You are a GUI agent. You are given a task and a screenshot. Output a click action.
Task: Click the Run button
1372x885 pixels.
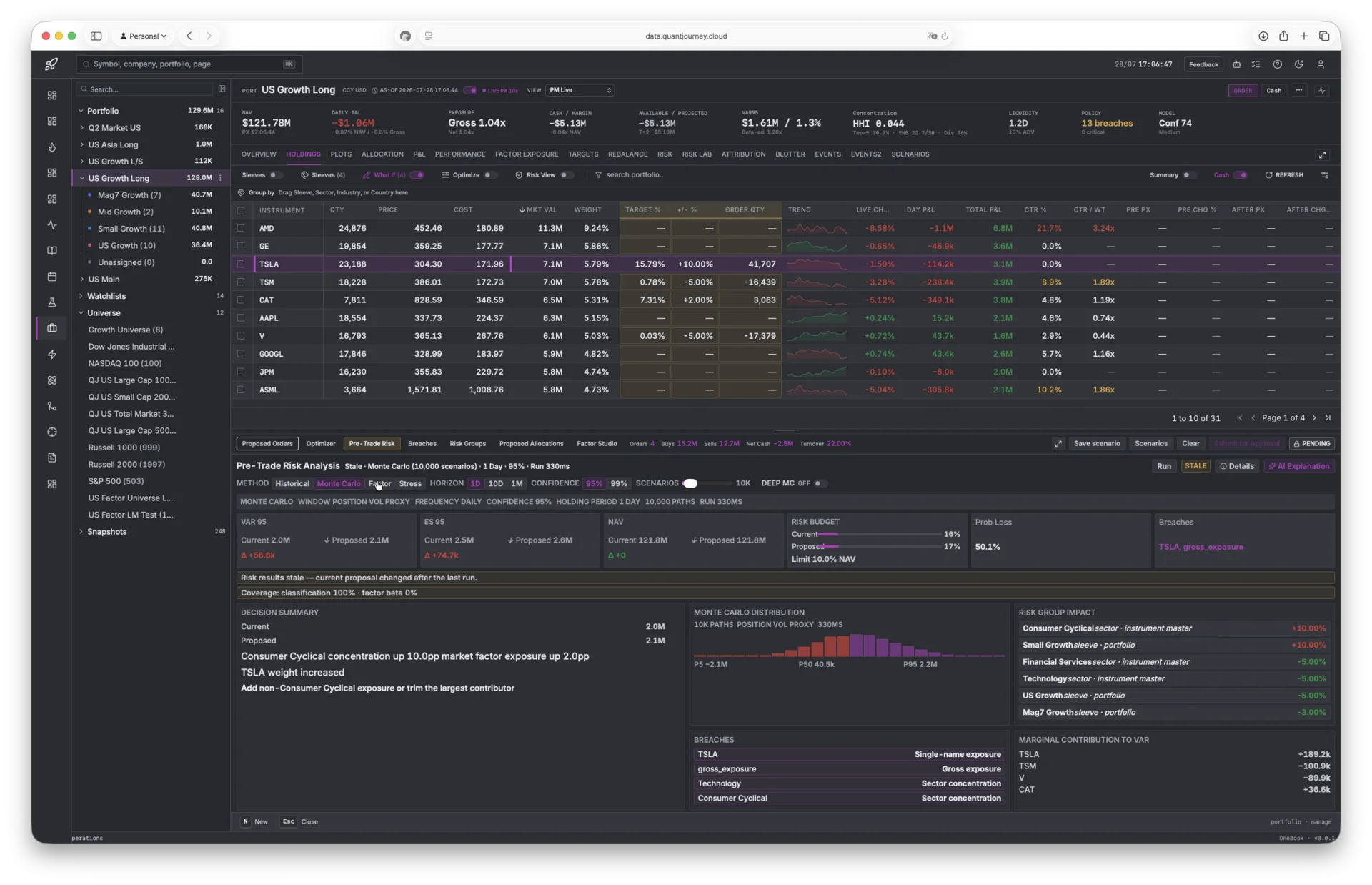(1164, 466)
